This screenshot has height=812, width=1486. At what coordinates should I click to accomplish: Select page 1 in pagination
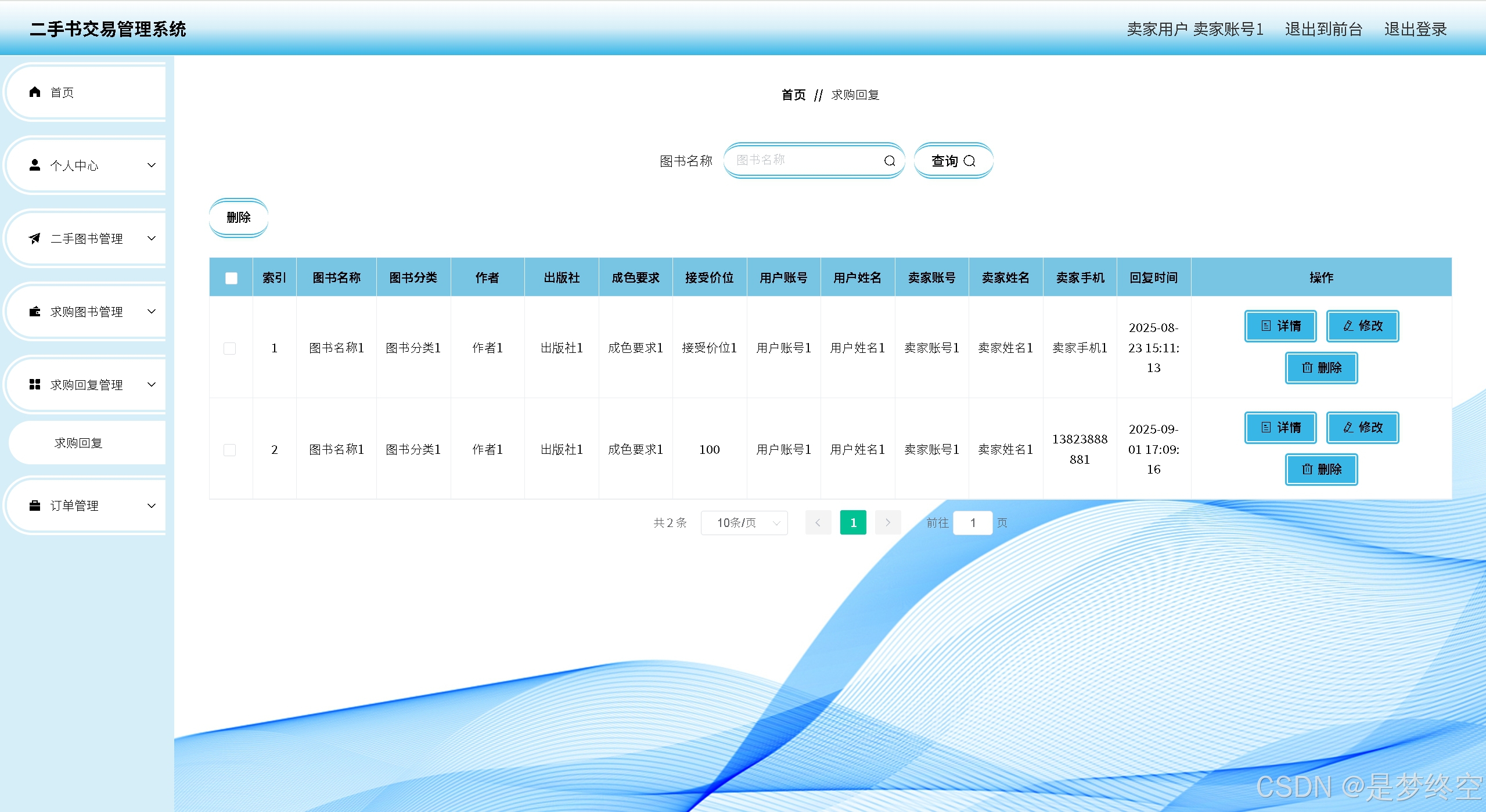(853, 522)
